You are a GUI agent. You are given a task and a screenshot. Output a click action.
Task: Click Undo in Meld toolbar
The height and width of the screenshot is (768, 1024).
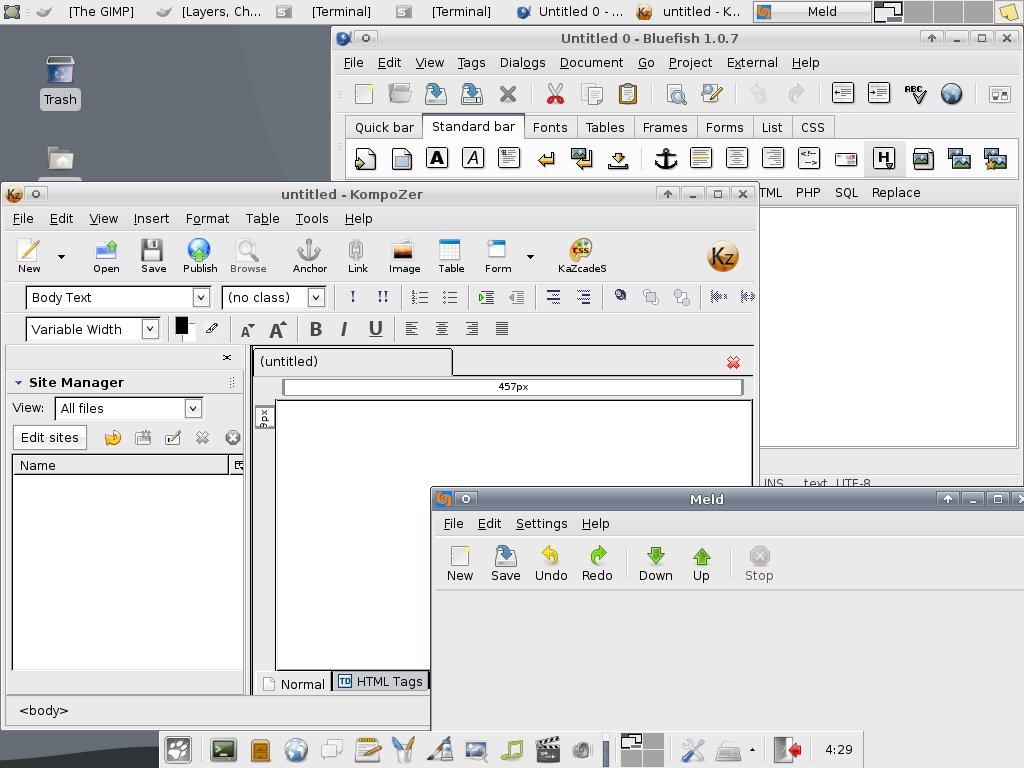551,564
